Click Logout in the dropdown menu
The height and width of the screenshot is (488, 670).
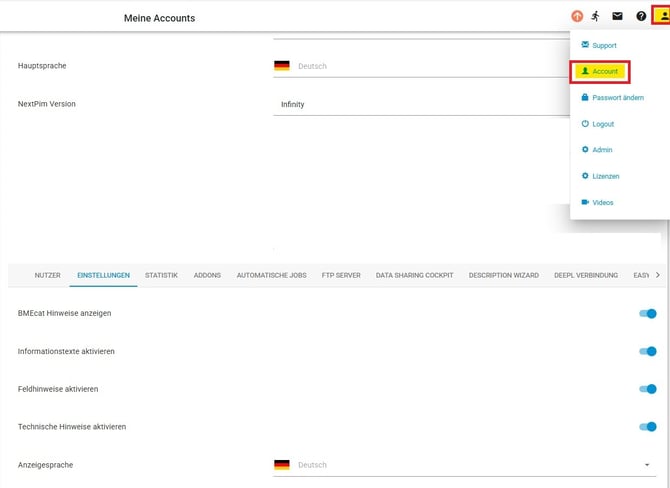pyautogui.click(x=602, y=124)
